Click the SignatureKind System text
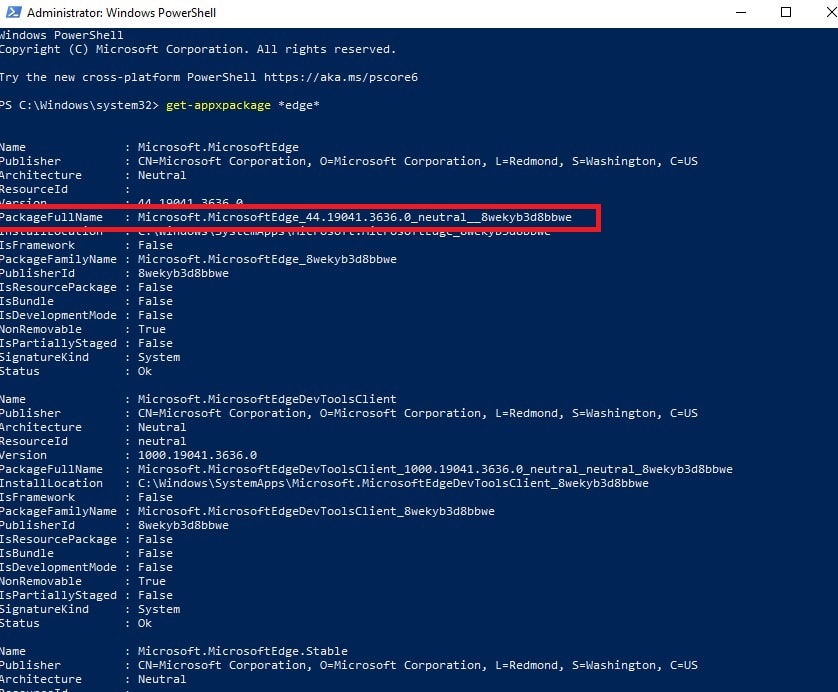The height and width of the screenshot is (692, 838). click(159, 357)
